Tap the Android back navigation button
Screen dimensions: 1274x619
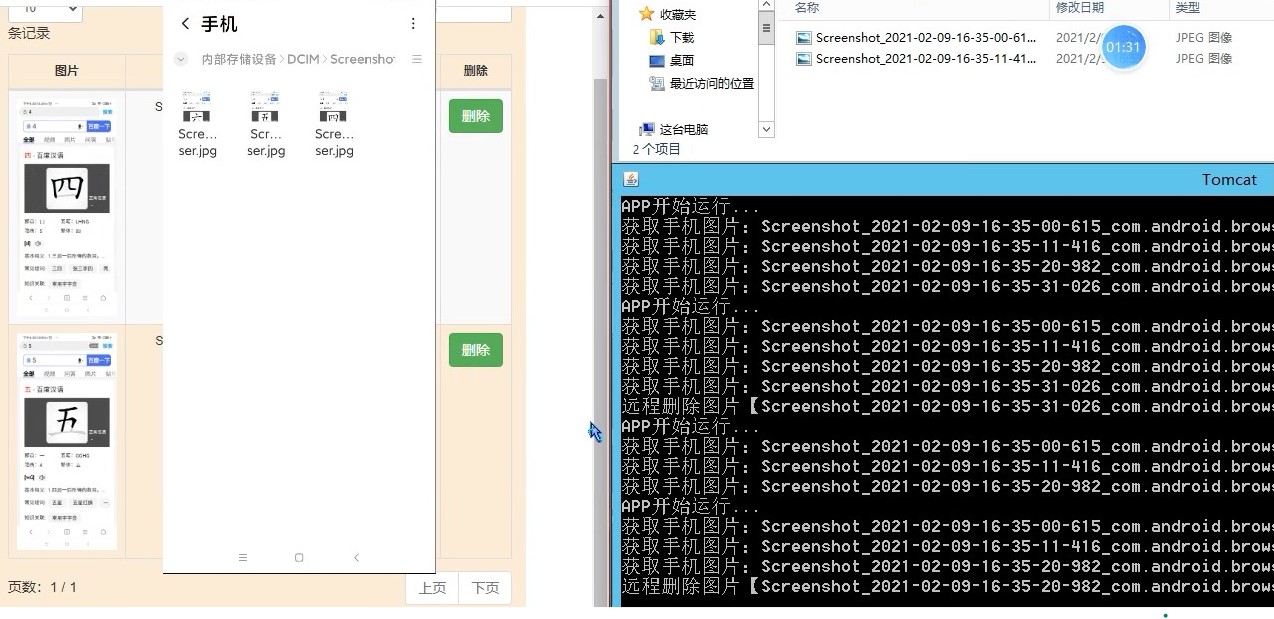point(356,557)
